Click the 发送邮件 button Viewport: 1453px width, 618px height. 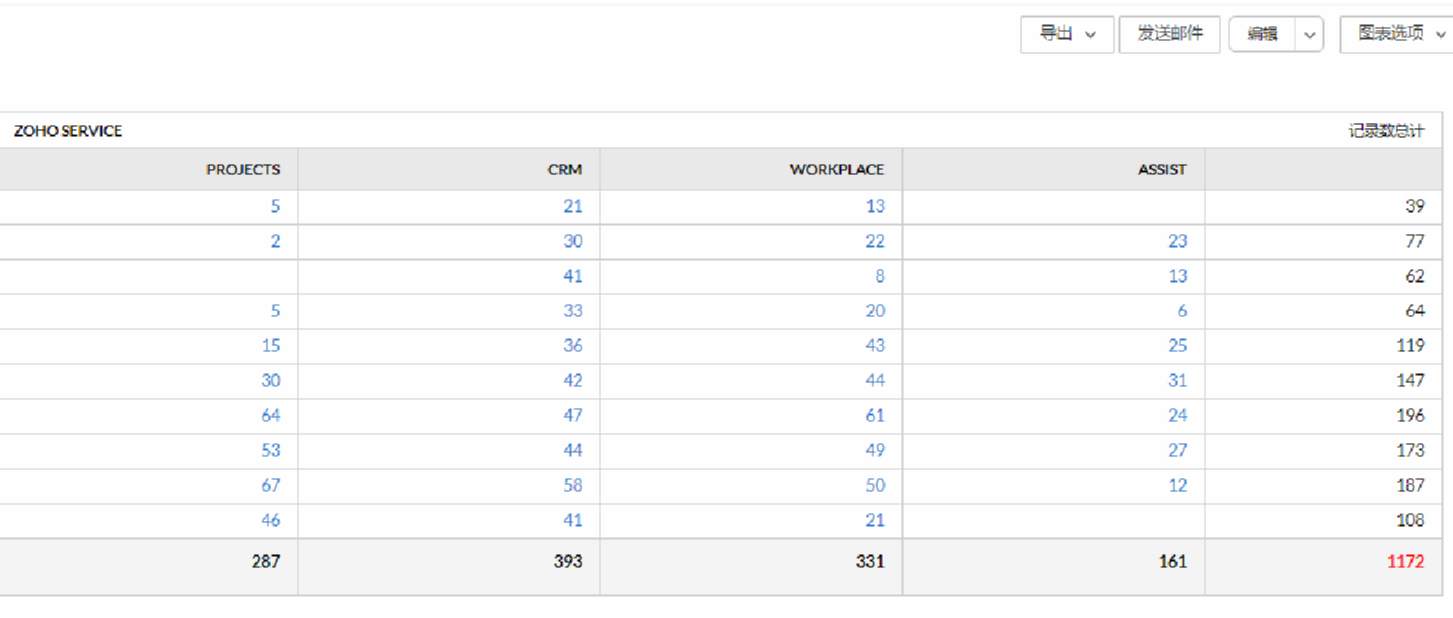pos(1169,34)
